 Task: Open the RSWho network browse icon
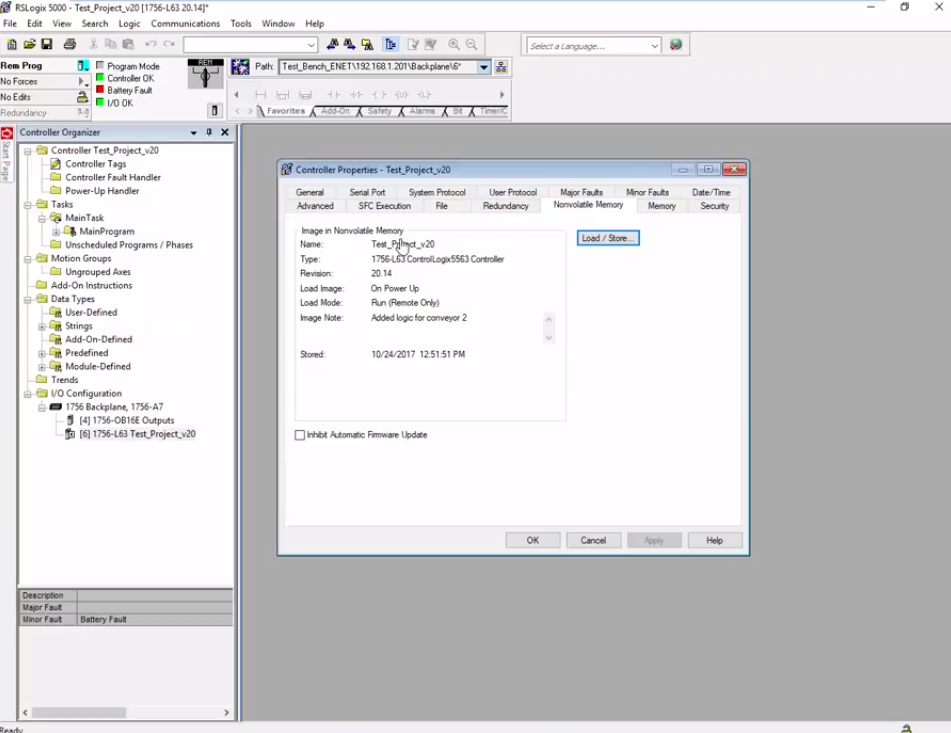[x=501, y=67]
